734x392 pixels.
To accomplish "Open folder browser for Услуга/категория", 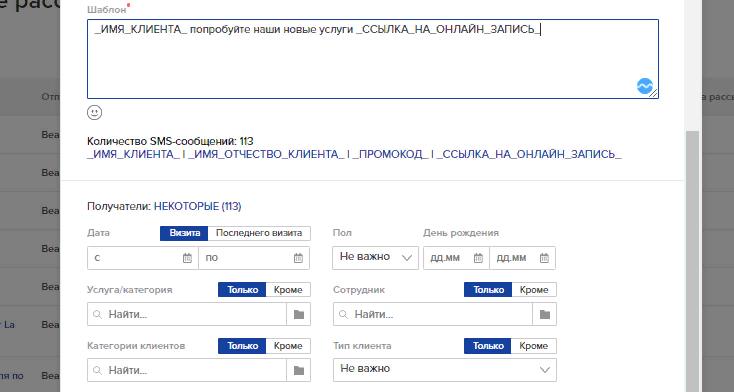I will click(x=299, y=314).
